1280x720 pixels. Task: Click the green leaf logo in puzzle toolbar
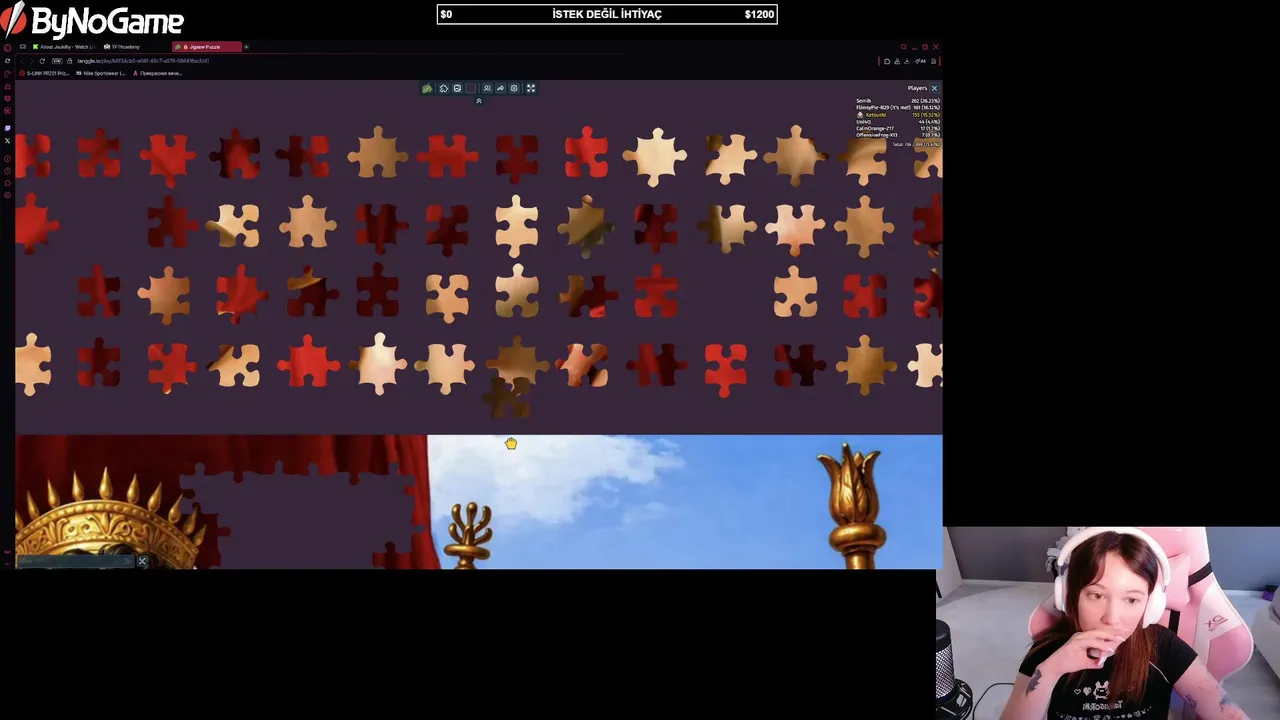pos(427,88)
